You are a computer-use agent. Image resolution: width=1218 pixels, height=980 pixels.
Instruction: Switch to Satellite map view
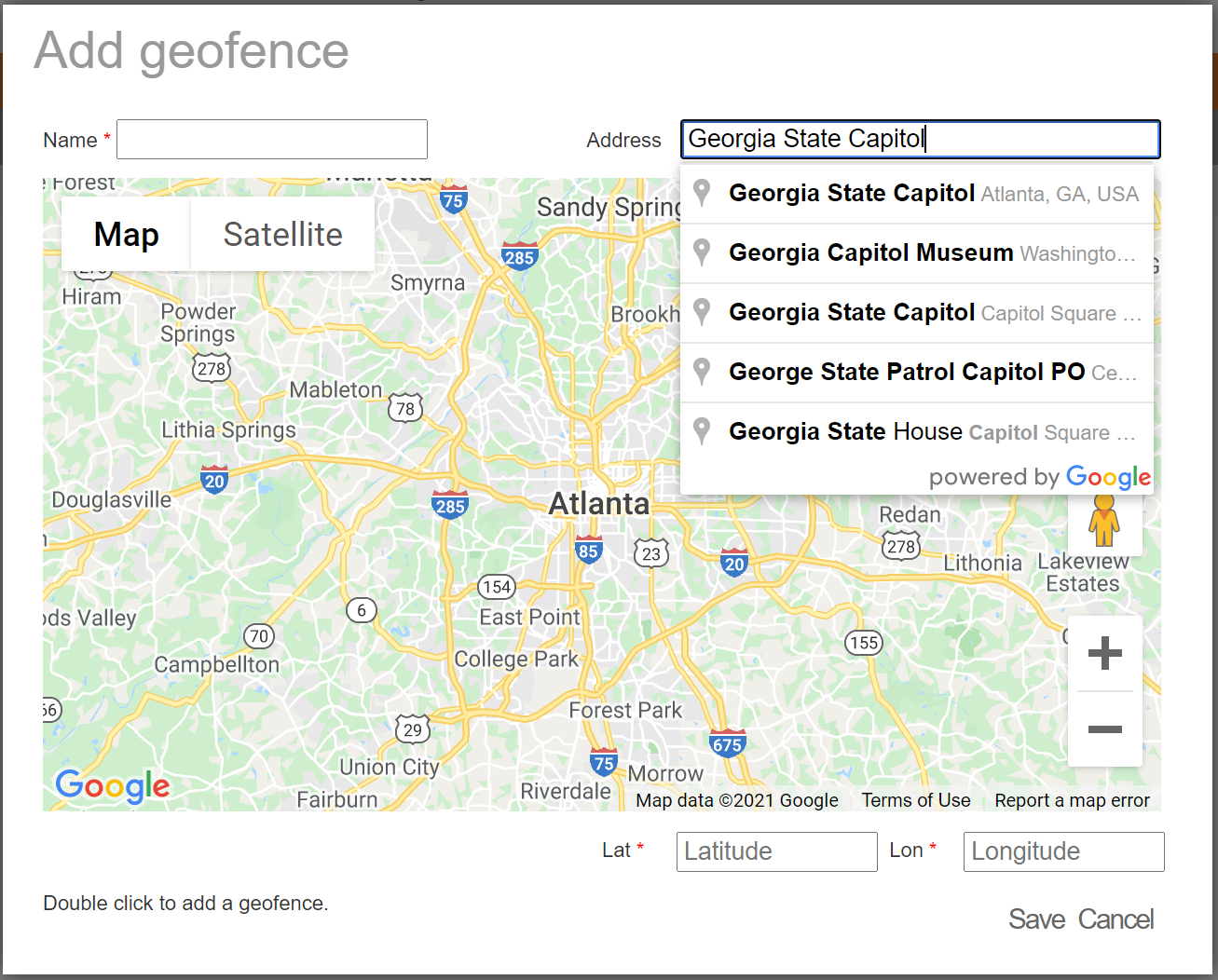(x=283, y=235)
